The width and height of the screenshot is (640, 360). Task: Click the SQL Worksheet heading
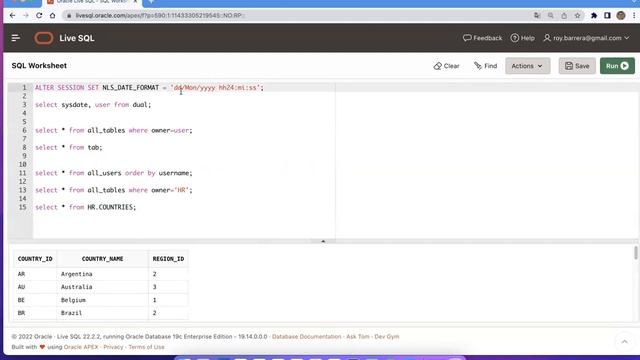point(39,66)
